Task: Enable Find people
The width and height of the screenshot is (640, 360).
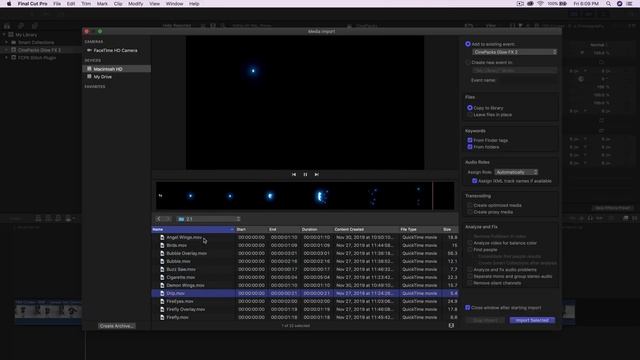Action: (470, 249)
